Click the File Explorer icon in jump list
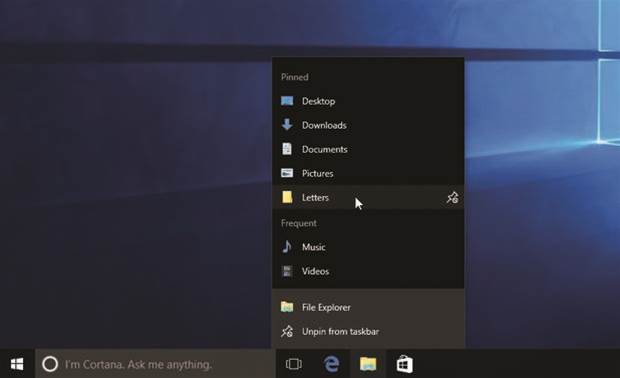The width and height of the screenshot is (620, 378). pyautogui.click(x=287, y=307)
